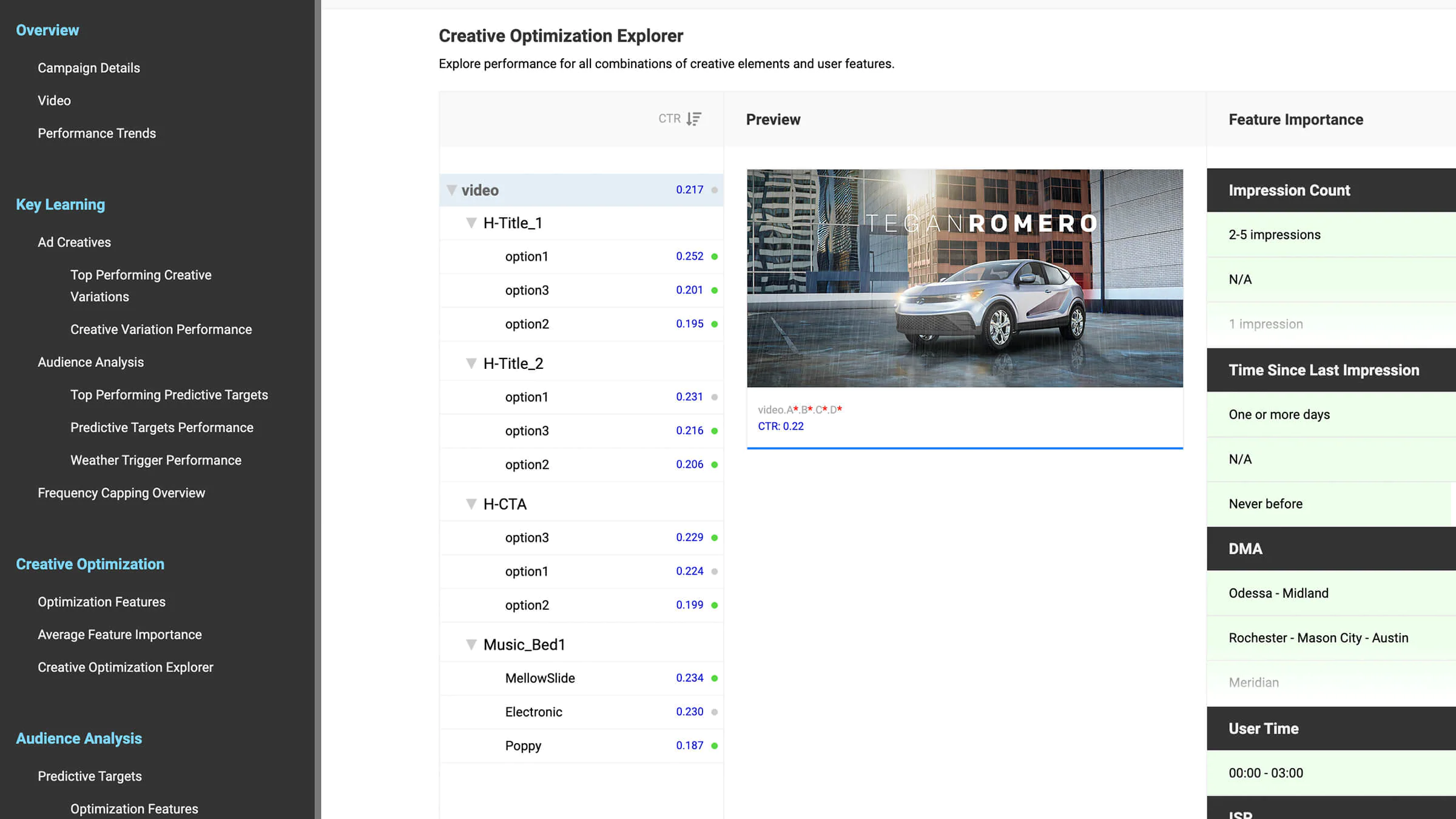Image resolution: width=1456 pixels, height=819 pixels.
Task: Collapse the Music_Bed1 group
Action: pos(471,644)
